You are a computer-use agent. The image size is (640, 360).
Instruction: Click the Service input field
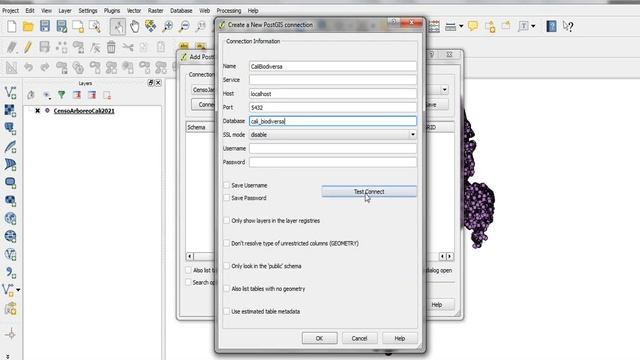coord(333,80)
